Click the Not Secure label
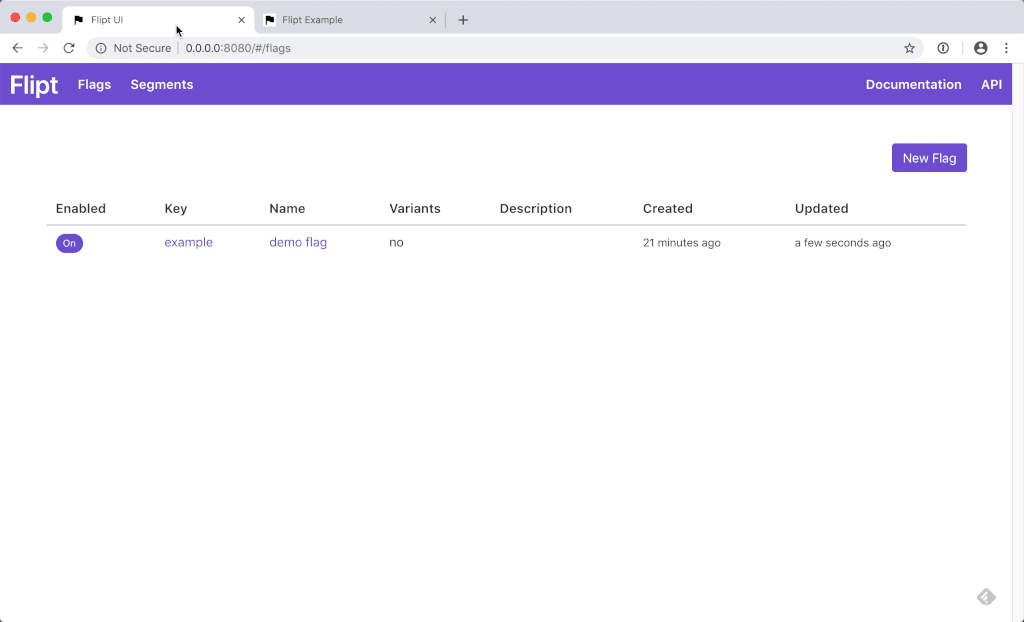Viewport: 1024px width, 622px height. [142, 48]
